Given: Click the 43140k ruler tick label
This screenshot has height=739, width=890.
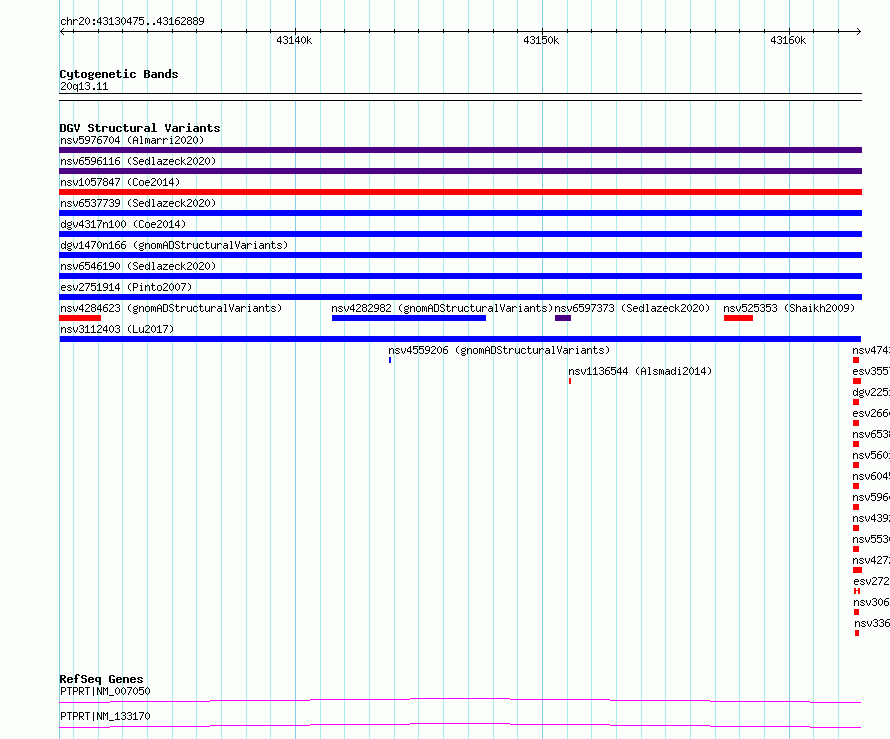Looking at the screenshot, I should coord(294,40).
